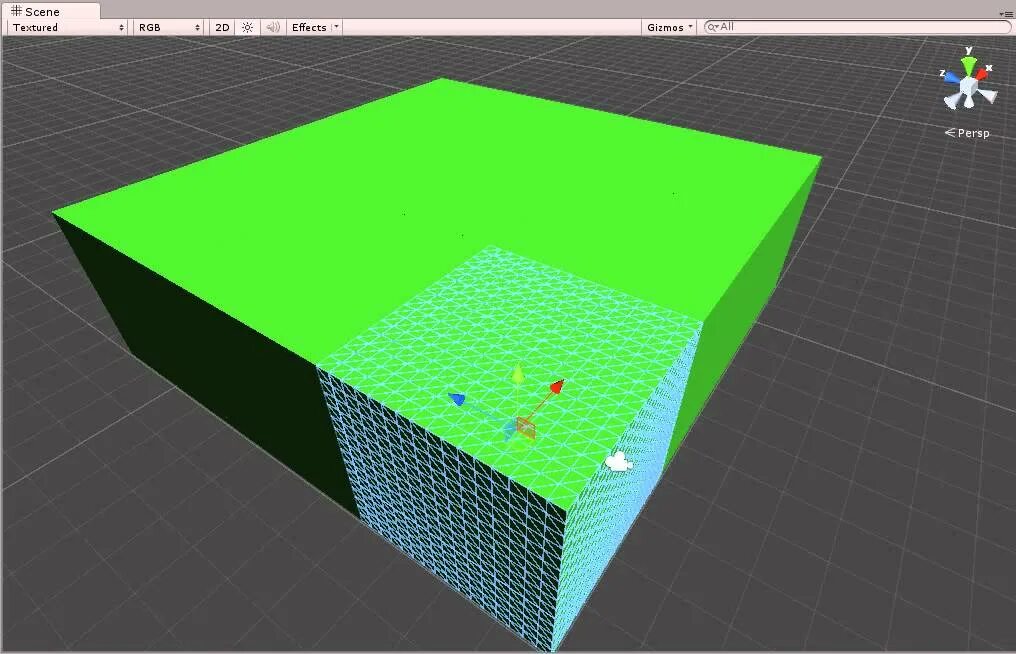This screenshot has width=1016, height=654.
Task: Click the blue Z axis cone on scene gizmo
Action: click(951, 76)
